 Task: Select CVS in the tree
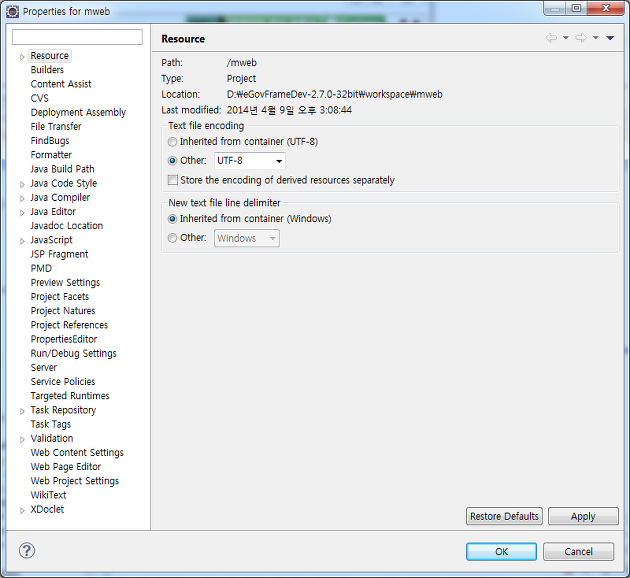coord(39,98)
